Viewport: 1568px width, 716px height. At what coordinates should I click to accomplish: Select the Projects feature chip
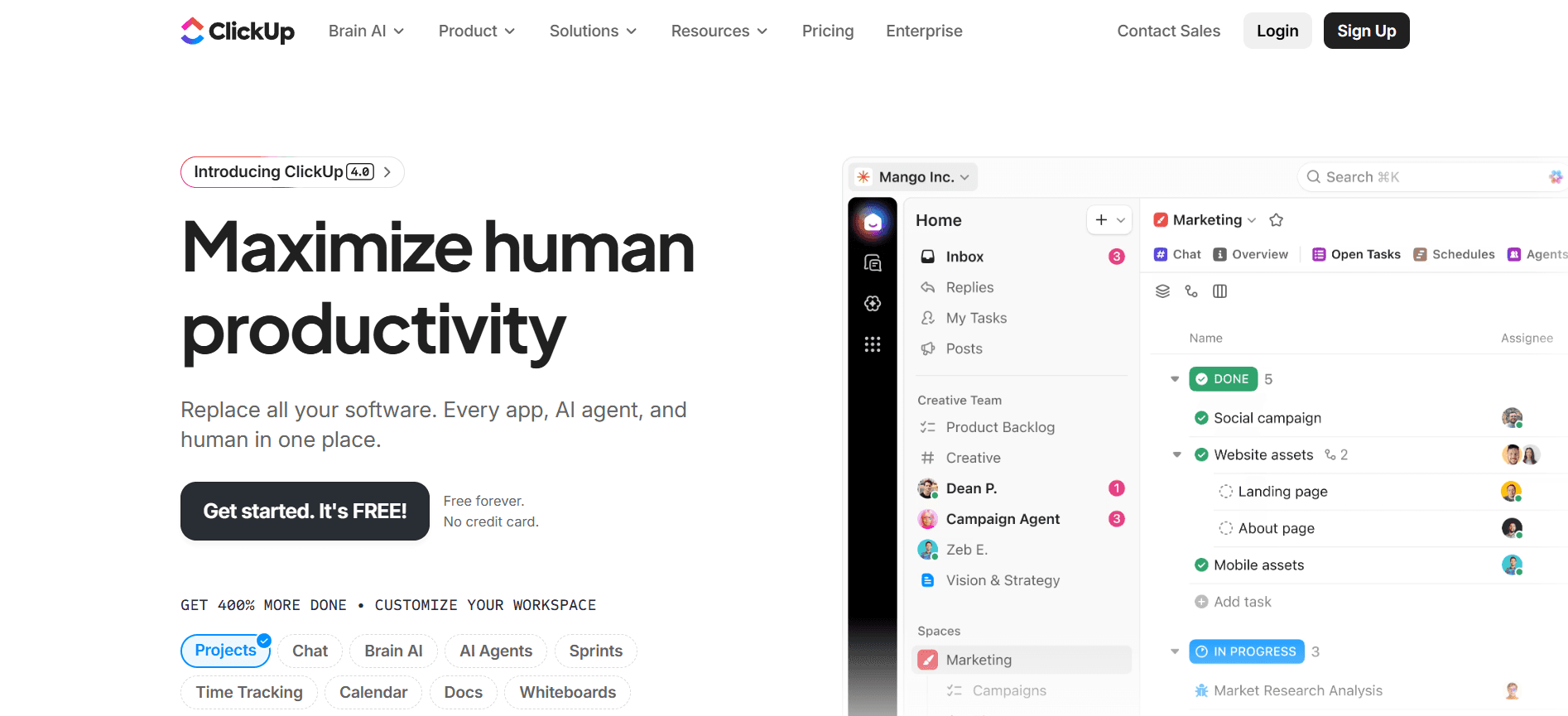225,651
